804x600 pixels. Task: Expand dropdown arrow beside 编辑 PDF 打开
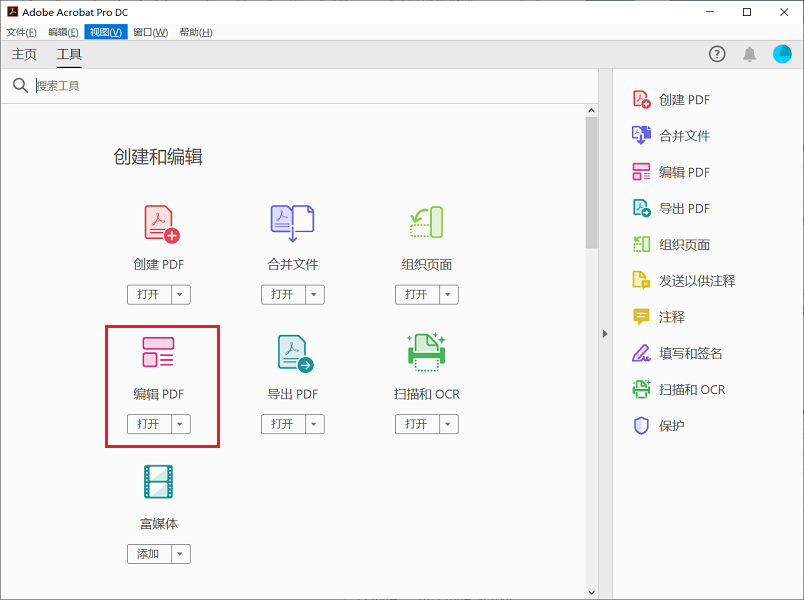180,424
